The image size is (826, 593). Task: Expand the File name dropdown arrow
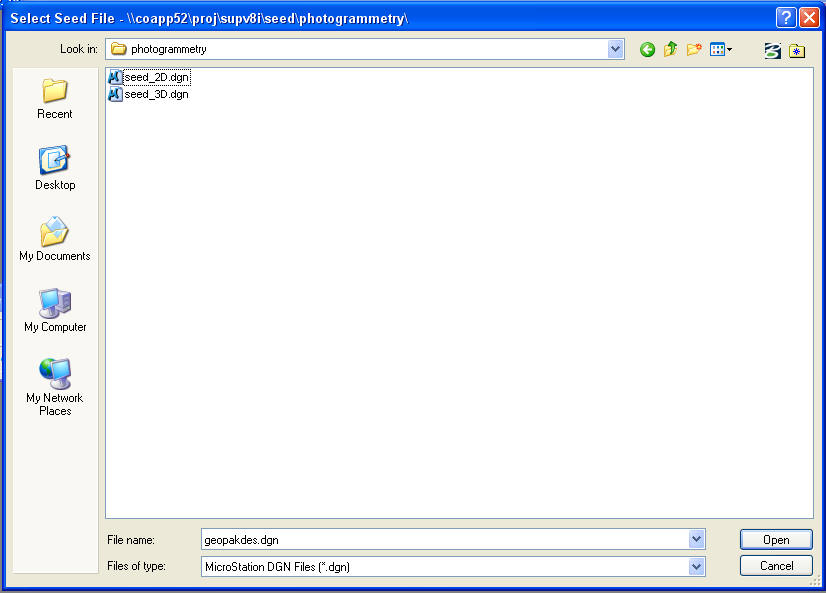(x=696, y=539)
